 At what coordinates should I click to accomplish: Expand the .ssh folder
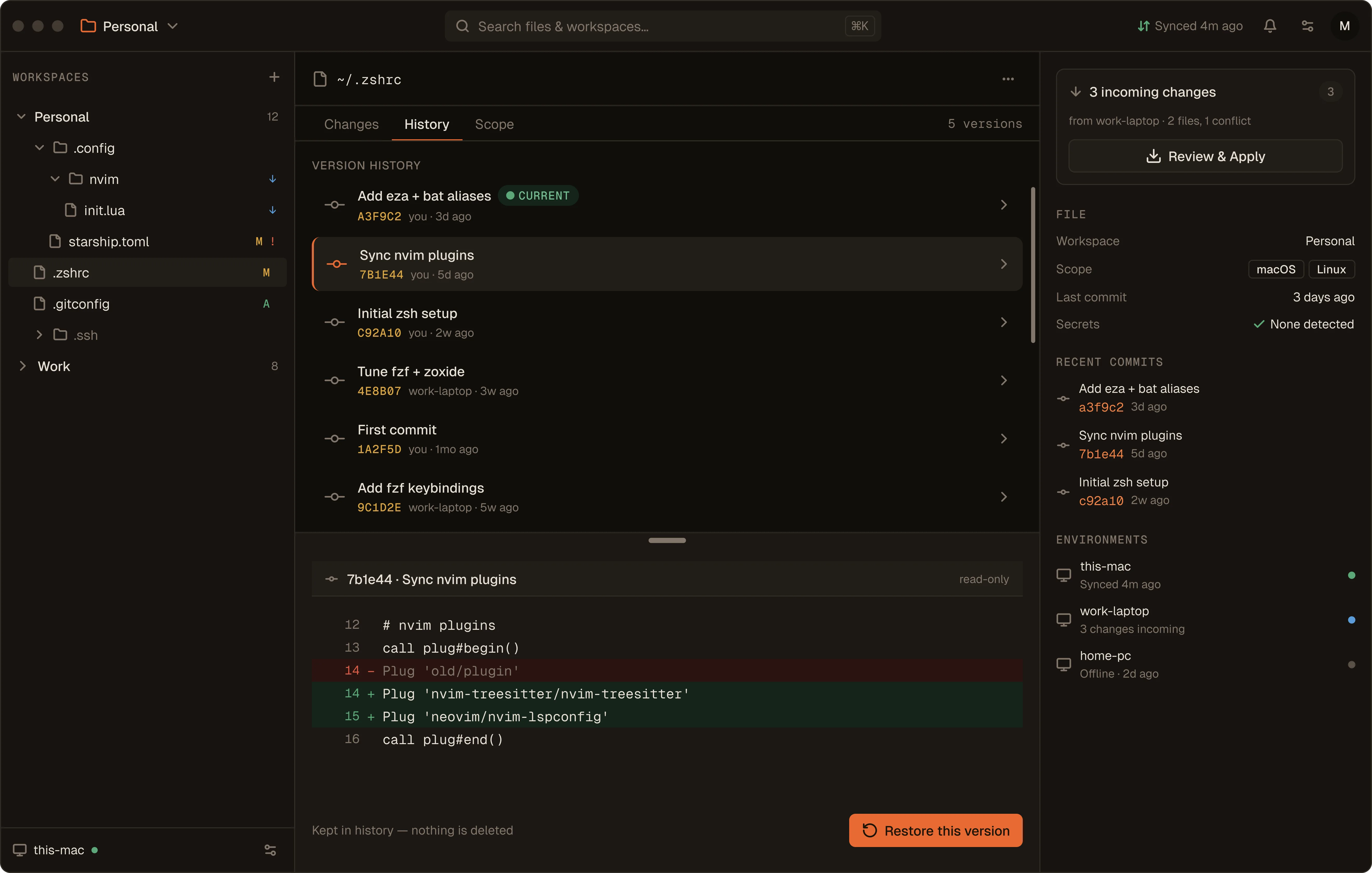(x=39, y=335)
